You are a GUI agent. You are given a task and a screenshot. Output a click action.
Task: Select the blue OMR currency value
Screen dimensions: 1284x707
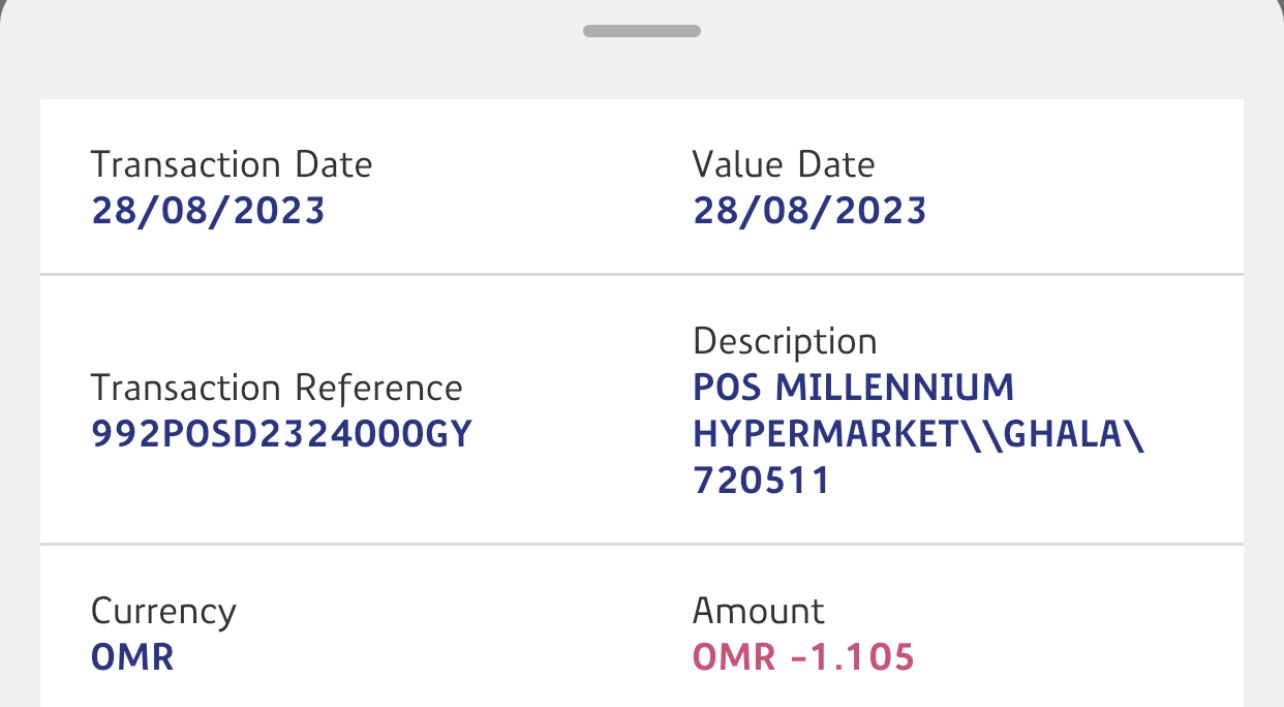pos(132,657)
